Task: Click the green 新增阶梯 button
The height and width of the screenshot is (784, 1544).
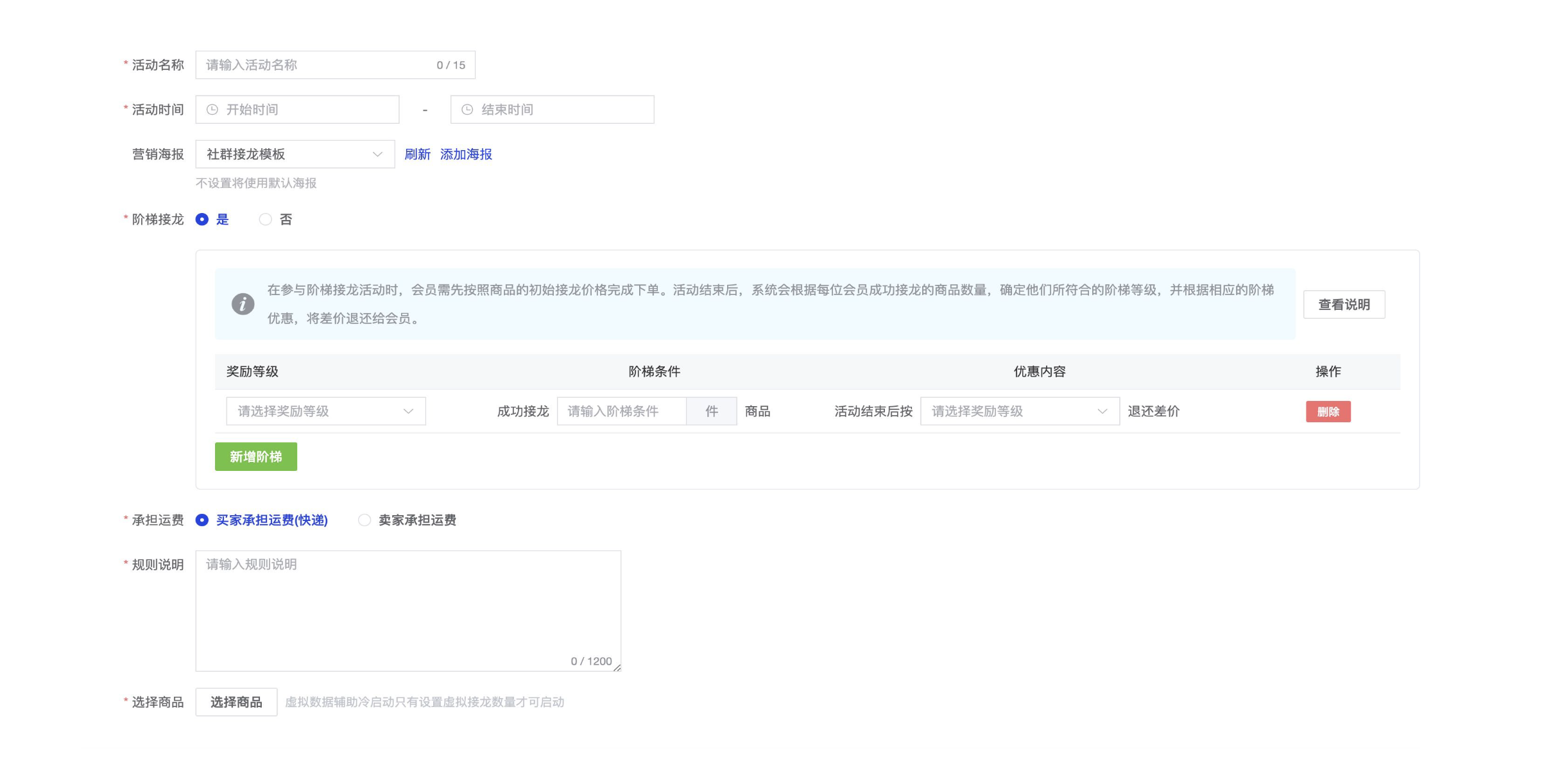Action: tap(255, 456)
